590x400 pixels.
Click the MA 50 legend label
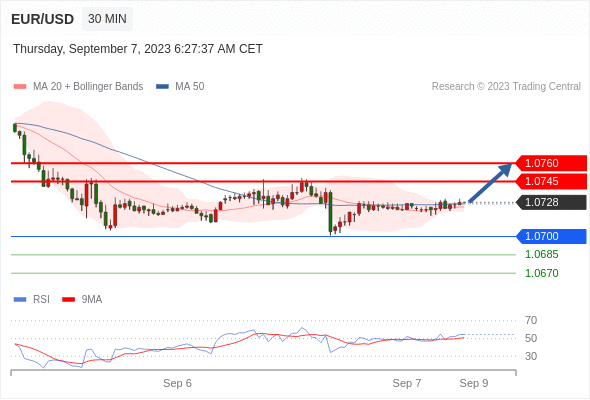tap(190, 87)
